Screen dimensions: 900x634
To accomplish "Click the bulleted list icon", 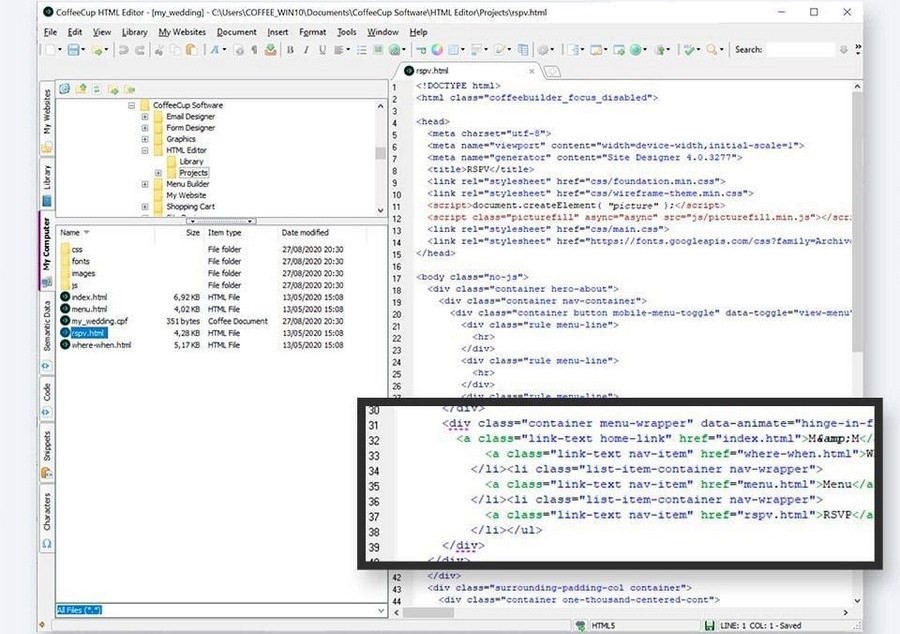I will click(361, 50).
